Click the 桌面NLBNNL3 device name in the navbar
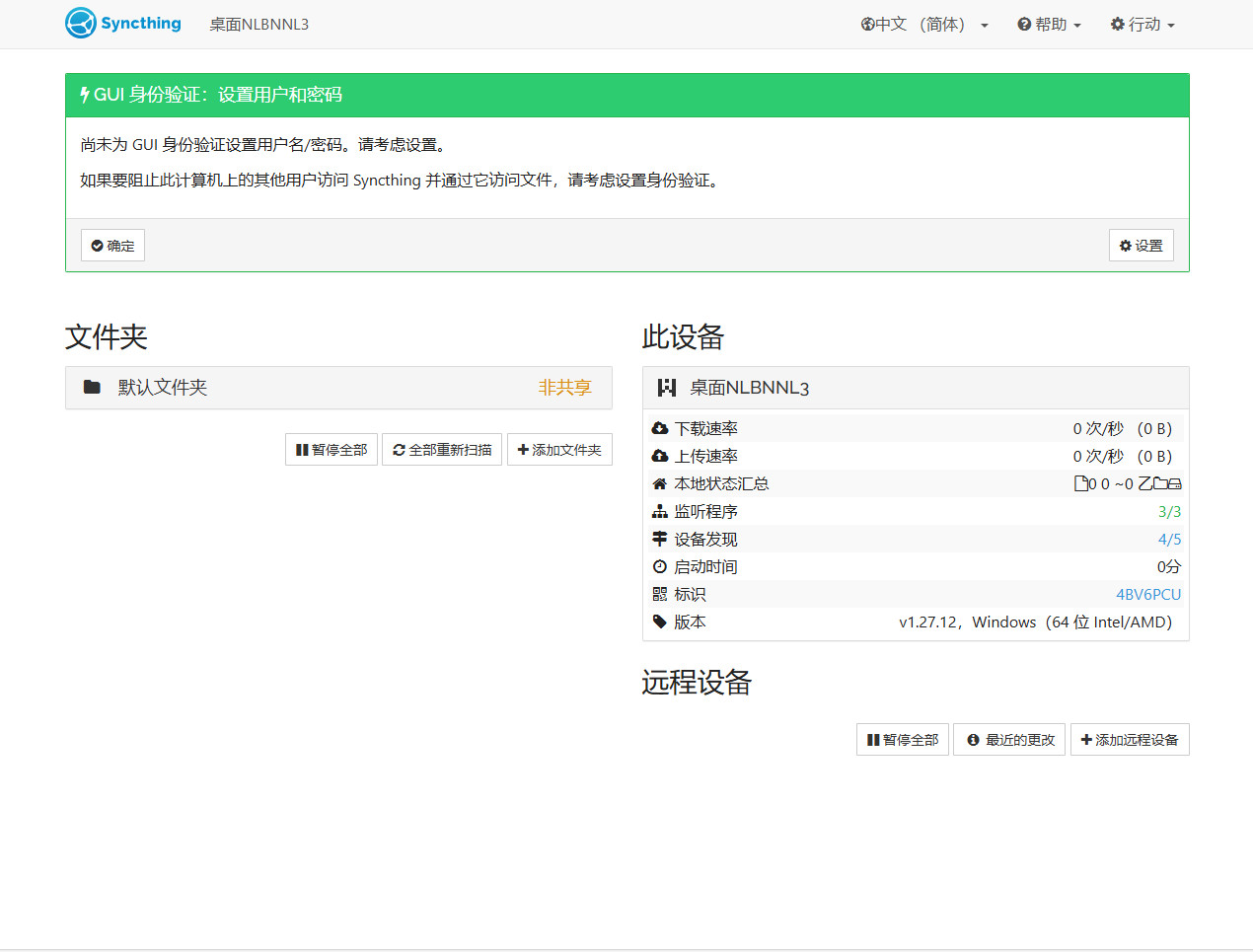The image size is (1253, 952). pos(258,25)
